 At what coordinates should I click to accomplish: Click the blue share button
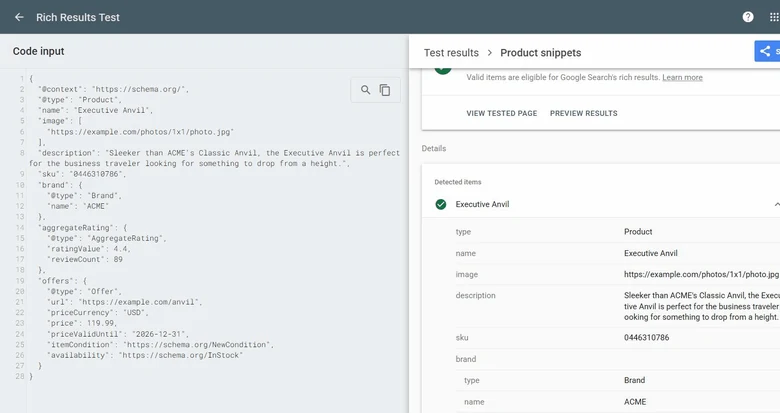768,51
